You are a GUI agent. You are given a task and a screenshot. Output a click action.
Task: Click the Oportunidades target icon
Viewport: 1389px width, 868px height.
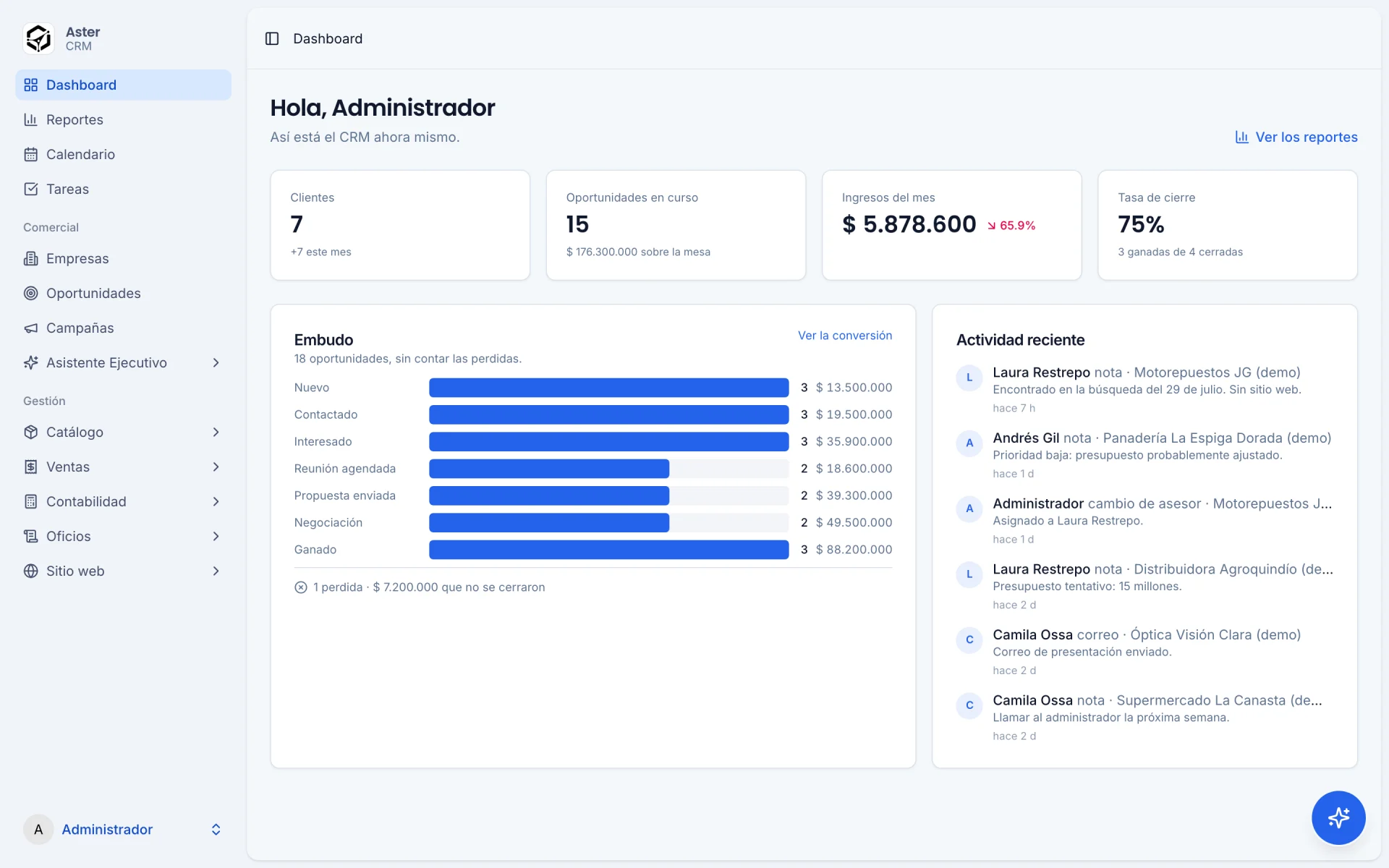(x=30, y=293)
